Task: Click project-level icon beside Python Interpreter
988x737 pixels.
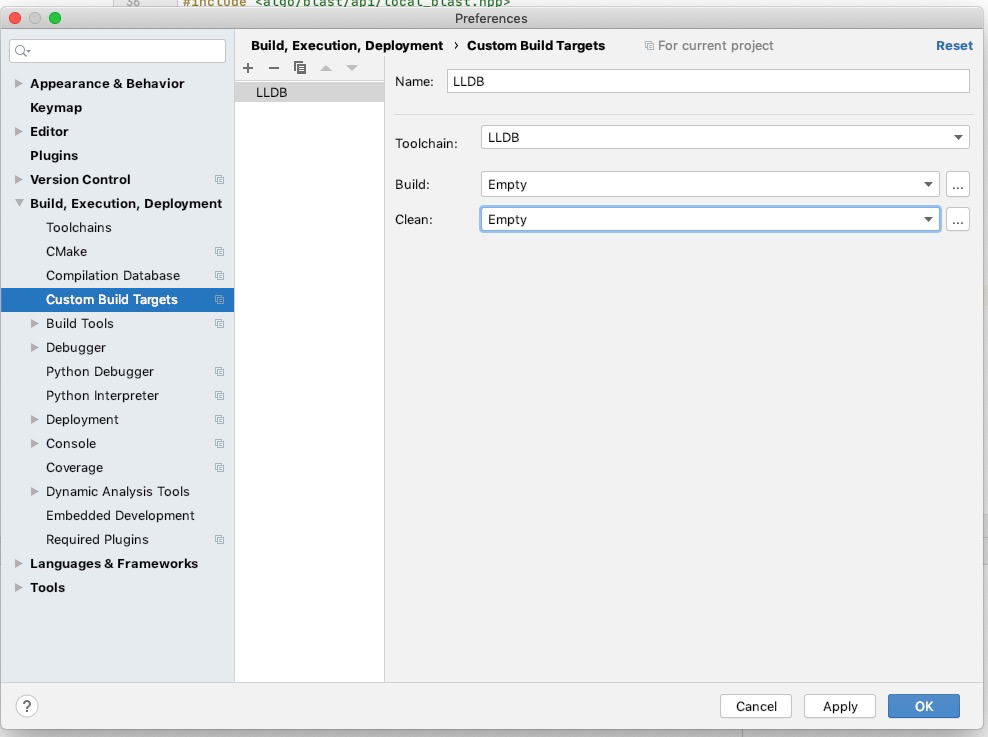Action: [x=219, y=396]
